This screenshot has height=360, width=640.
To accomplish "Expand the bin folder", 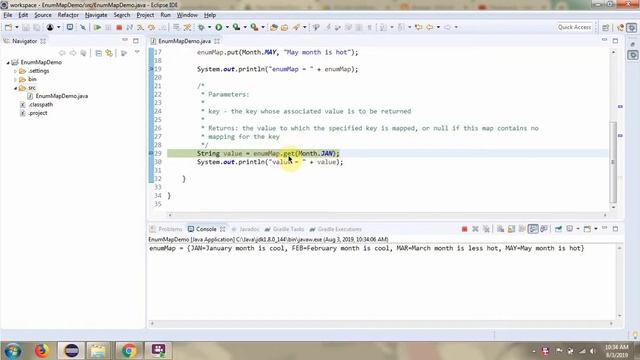I will click(x=16, y=80).
